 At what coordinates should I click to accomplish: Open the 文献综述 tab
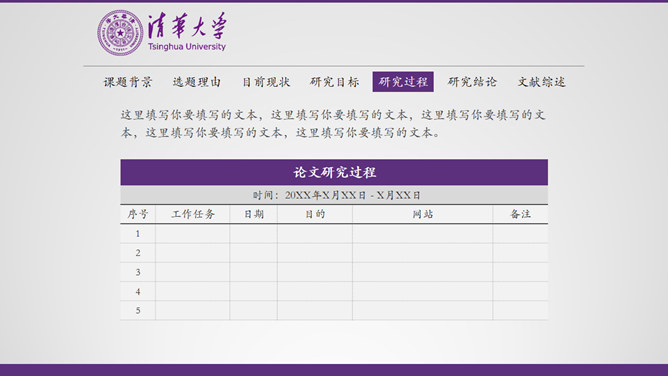(x=541, y=82)
